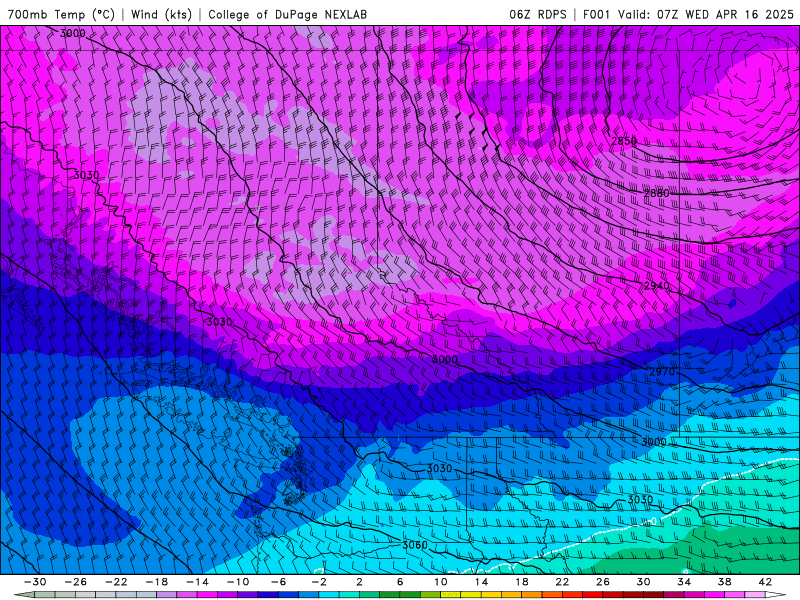800x600 pixels.
Task: Click the "700mb Temp (°C)" title text
Action: pyautogui.click(x=61, y=14)
